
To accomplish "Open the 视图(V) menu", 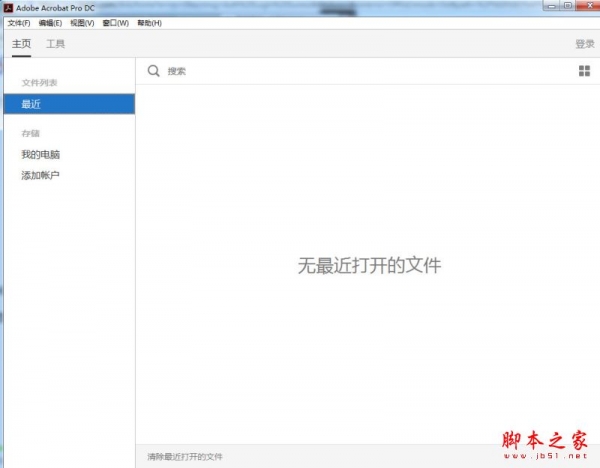I will 82,23.
